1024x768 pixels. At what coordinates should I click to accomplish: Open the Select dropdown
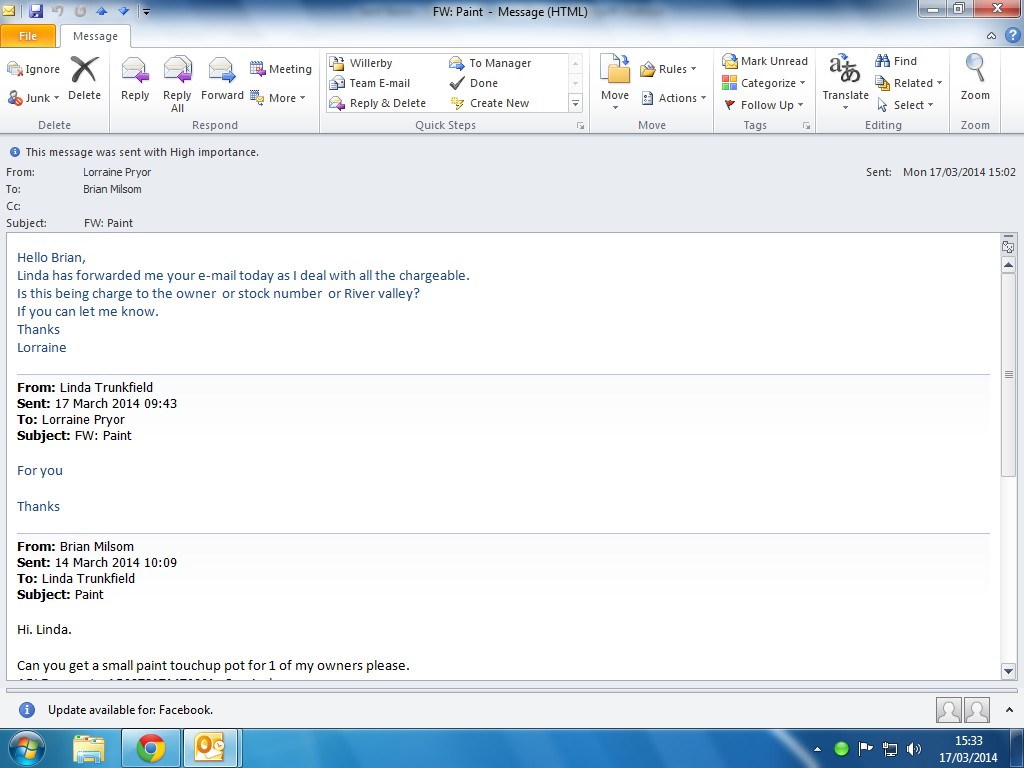coord(904,105)
